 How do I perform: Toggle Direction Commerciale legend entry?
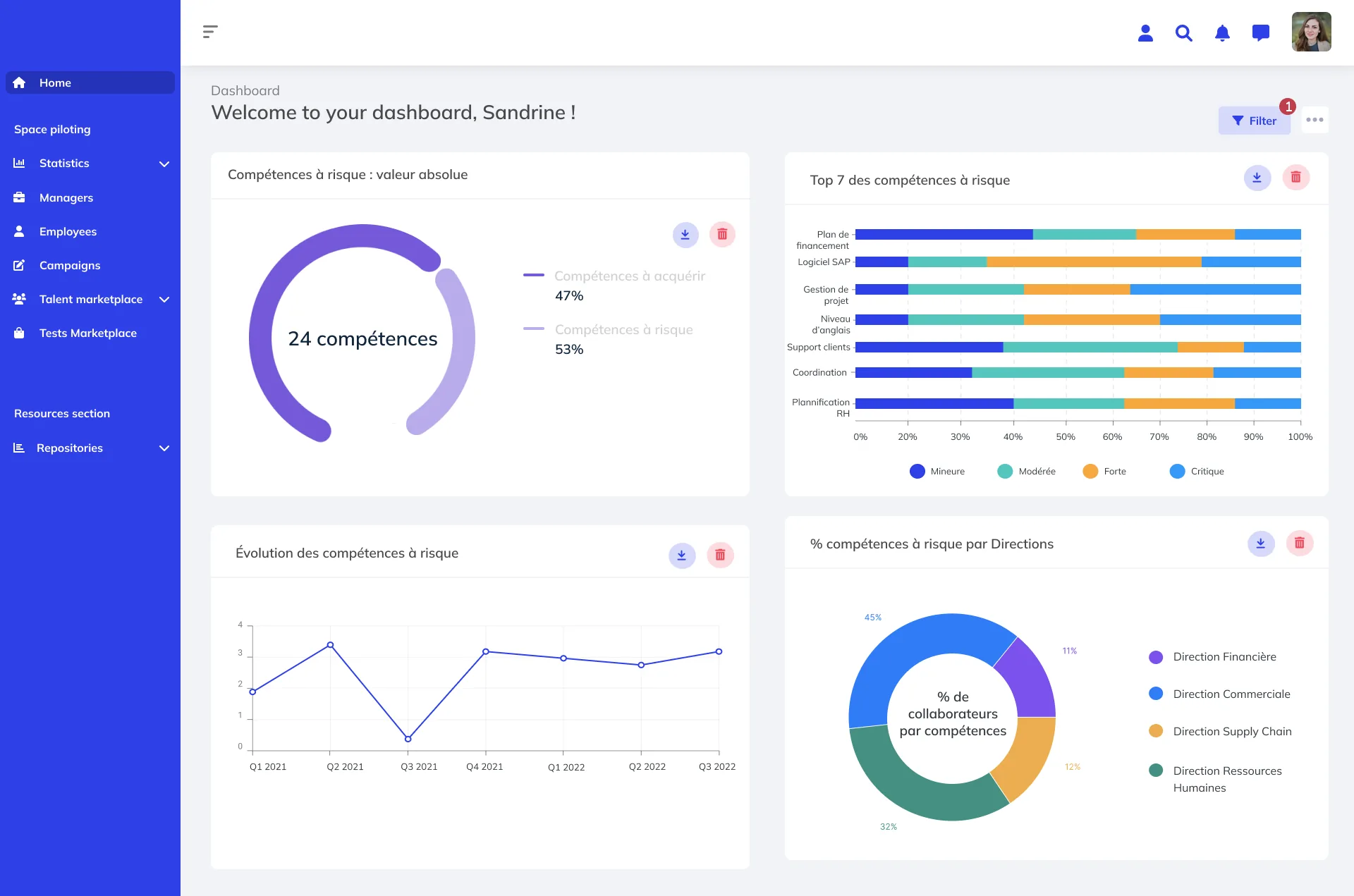(x=1220, y=694)
